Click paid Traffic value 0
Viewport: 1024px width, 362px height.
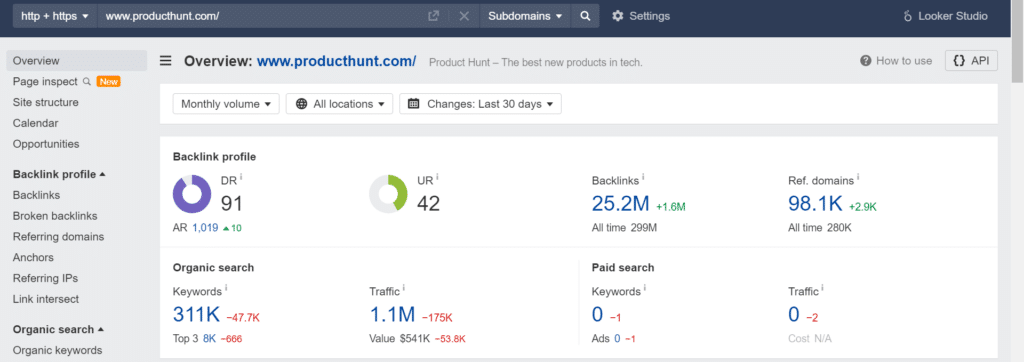point(794,315)
